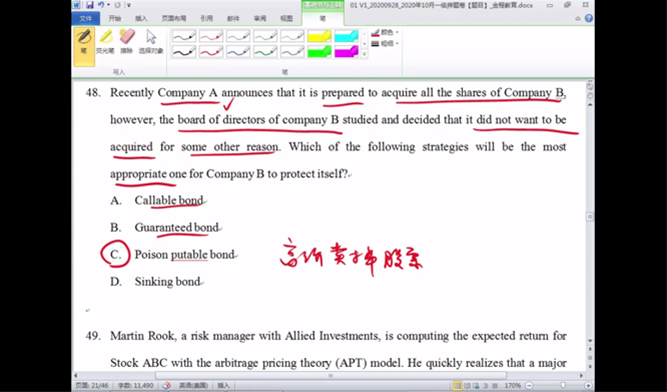Click the zoom level 170% button
Viewport: 667px width, 392px height.
pyautogui.click(x=513, y=386)
